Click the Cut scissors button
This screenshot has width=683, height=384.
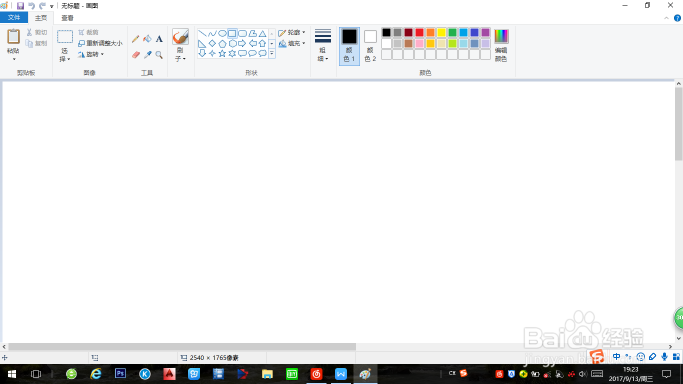point(36,32)
